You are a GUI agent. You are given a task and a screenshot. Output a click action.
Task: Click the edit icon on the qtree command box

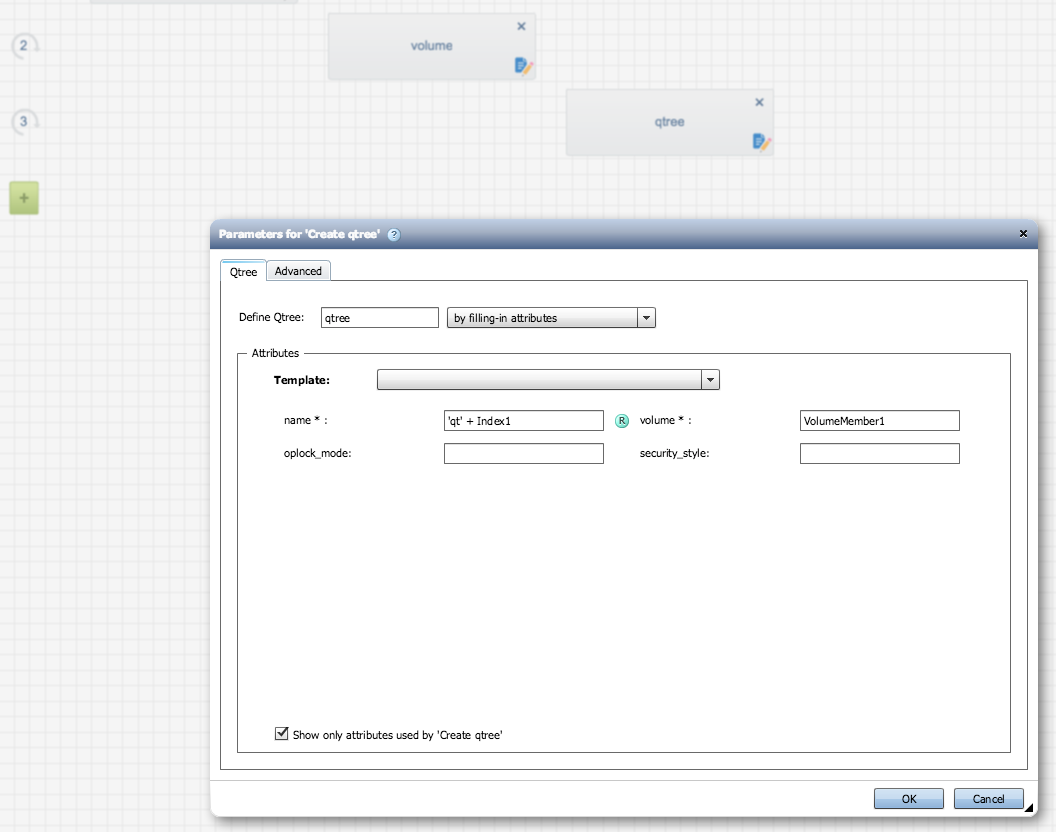pyautogui.click(x=762, y=142)
